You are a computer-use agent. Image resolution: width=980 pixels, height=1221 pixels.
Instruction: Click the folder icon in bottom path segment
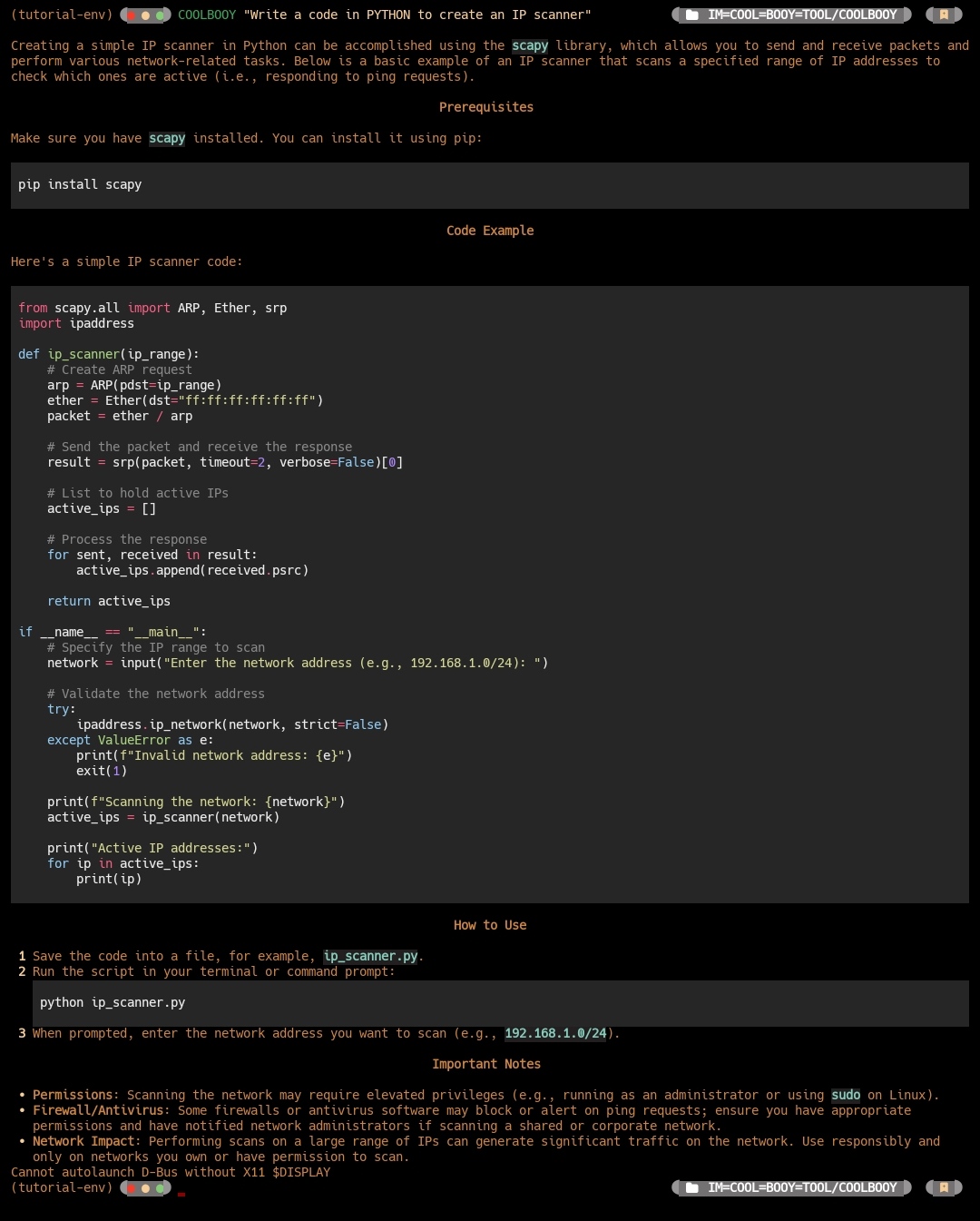click(x=692, y=1187)
